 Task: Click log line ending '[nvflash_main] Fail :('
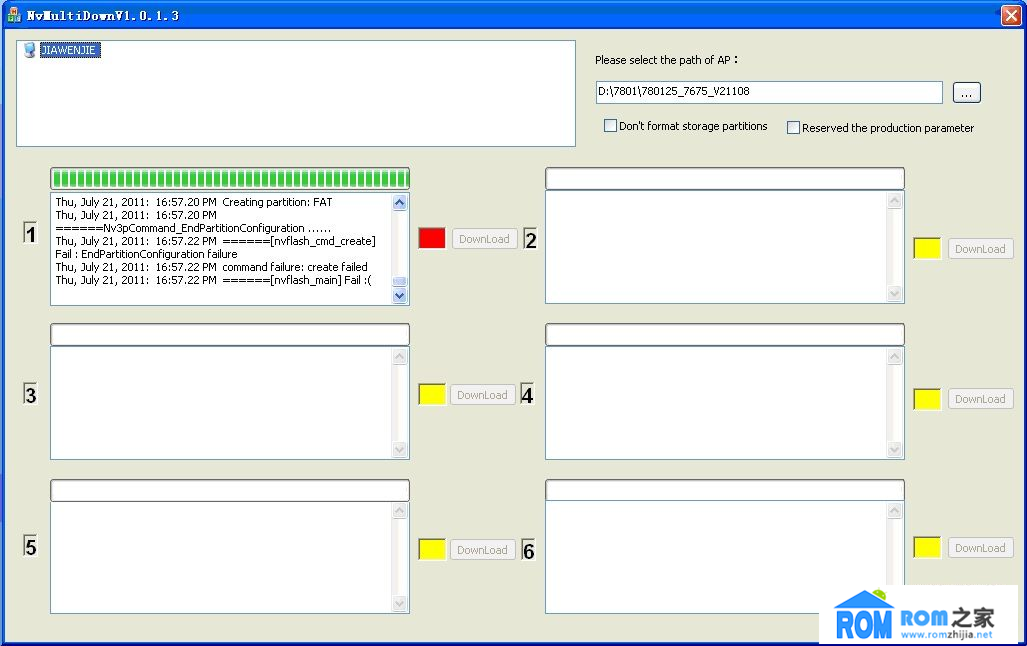tap(214, 280)
